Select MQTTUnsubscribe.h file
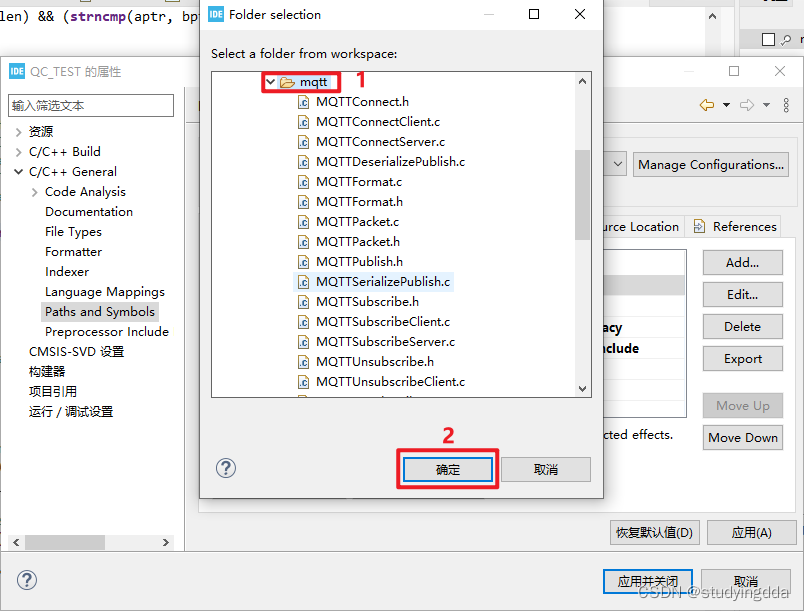The width and height of the screenshot is (804, 611). click(375, 362)
